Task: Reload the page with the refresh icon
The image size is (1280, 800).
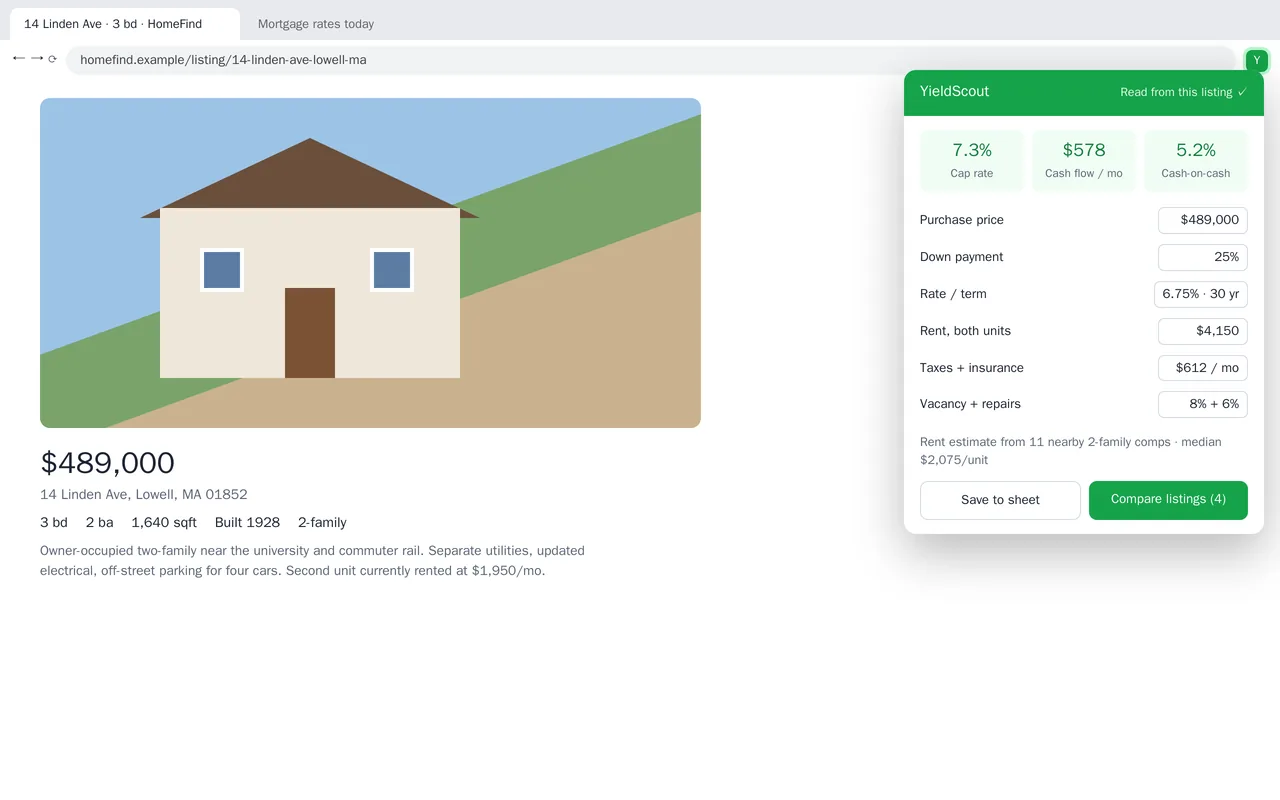Action: [52, 60]
